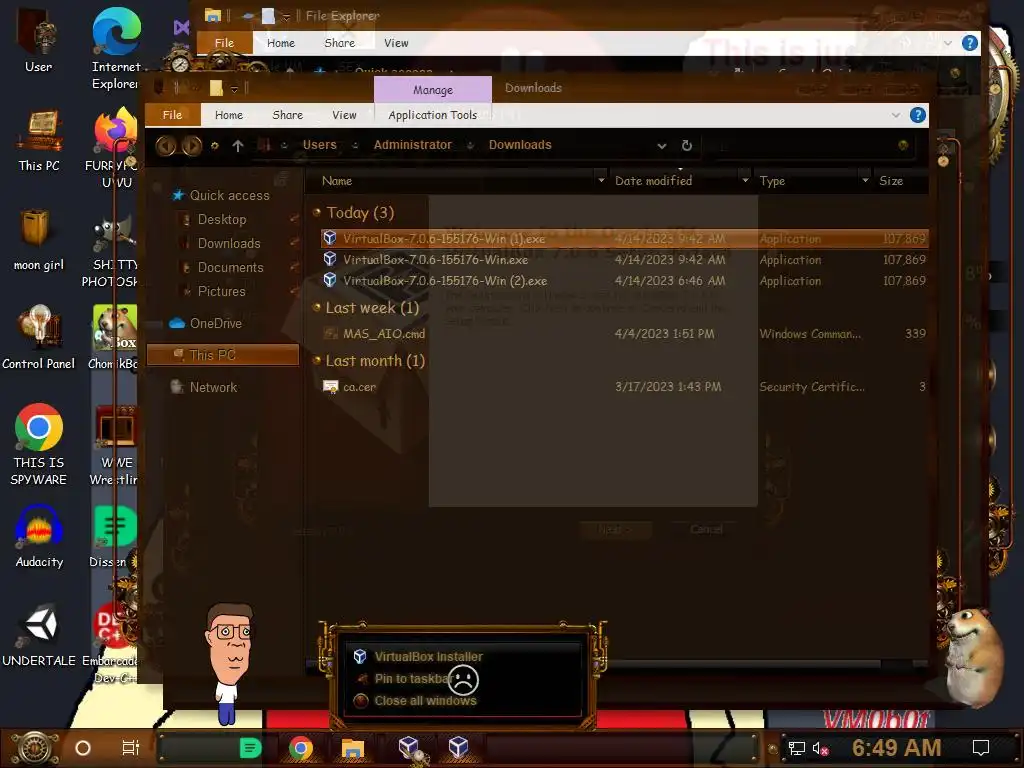
Task: Open Home tab in back File Explorer window
Action: point(281,43)
